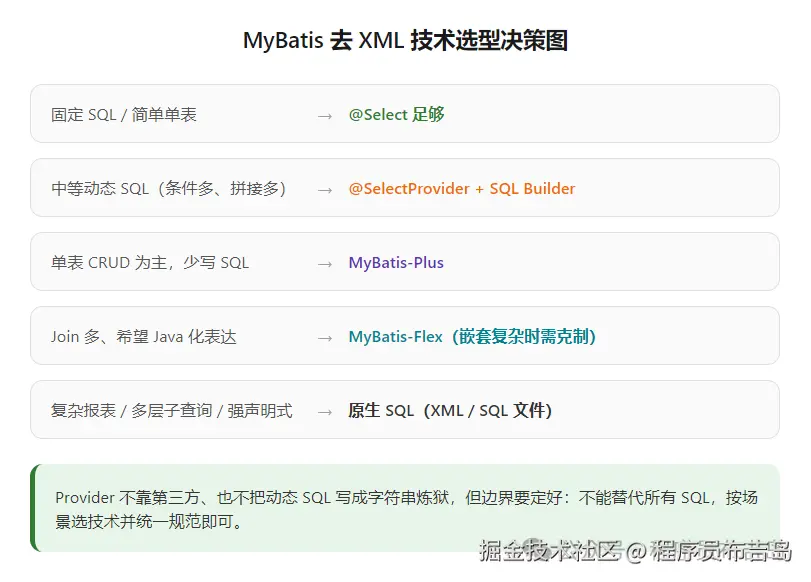Select '复杂报表 / 多层子查询 / 强声明式' text
This screenshot has width=811, height=582.
[172, 410]
